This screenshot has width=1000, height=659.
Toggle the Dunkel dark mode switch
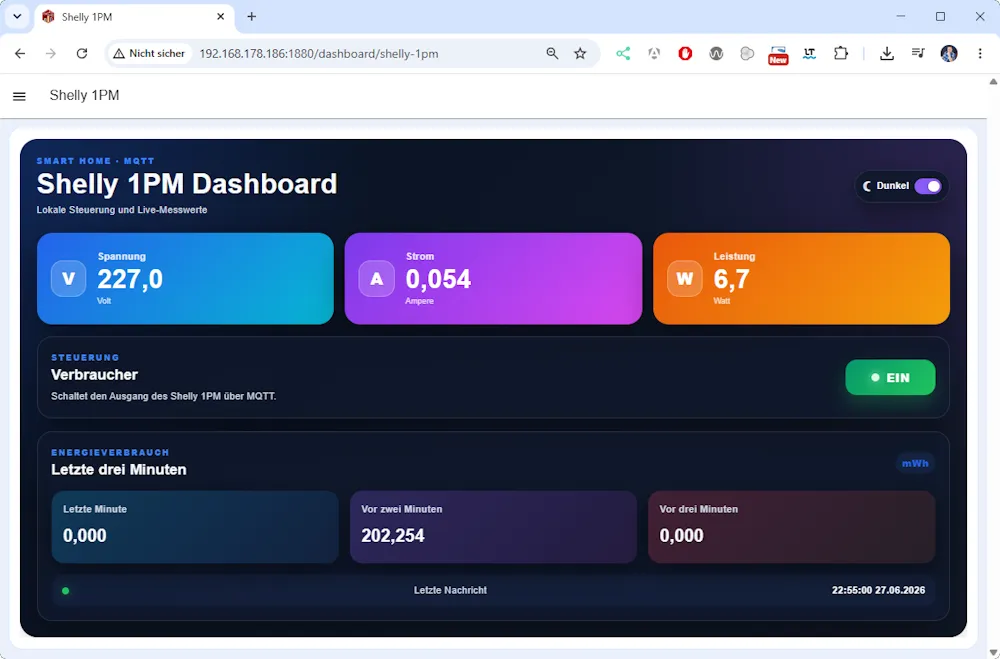927,186
